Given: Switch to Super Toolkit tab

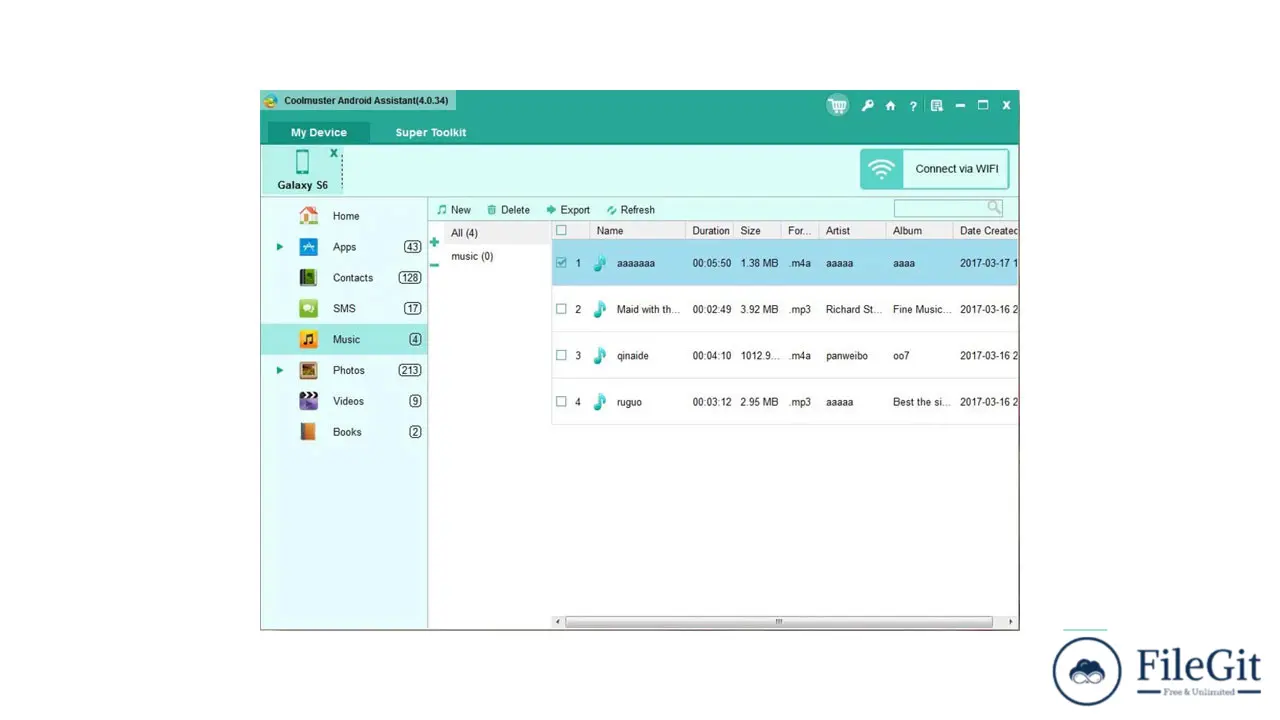Looking at the screenshot, I should (430, 132).
